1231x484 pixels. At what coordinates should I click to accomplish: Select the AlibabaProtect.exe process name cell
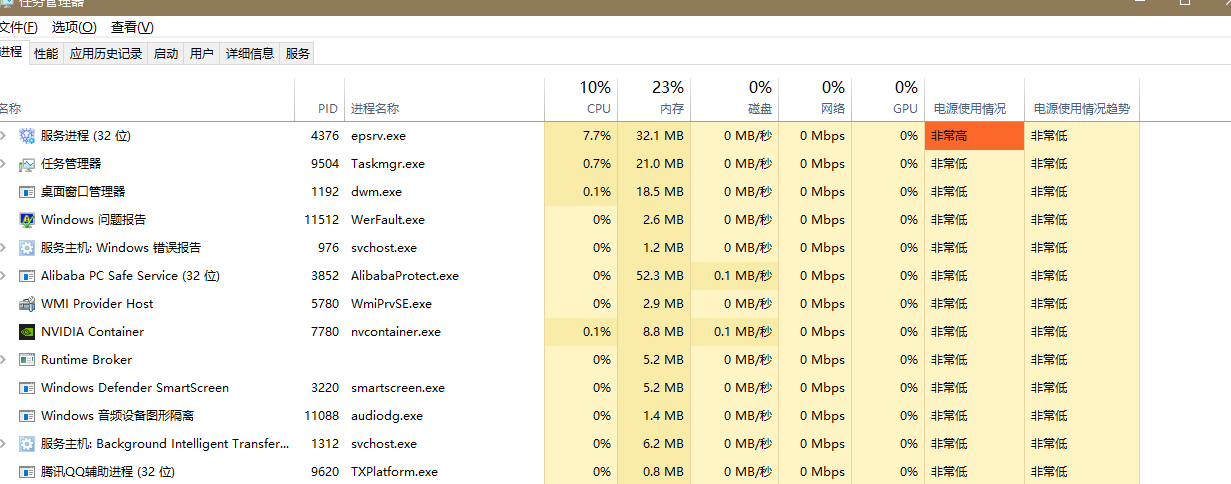tap(445, 276)
